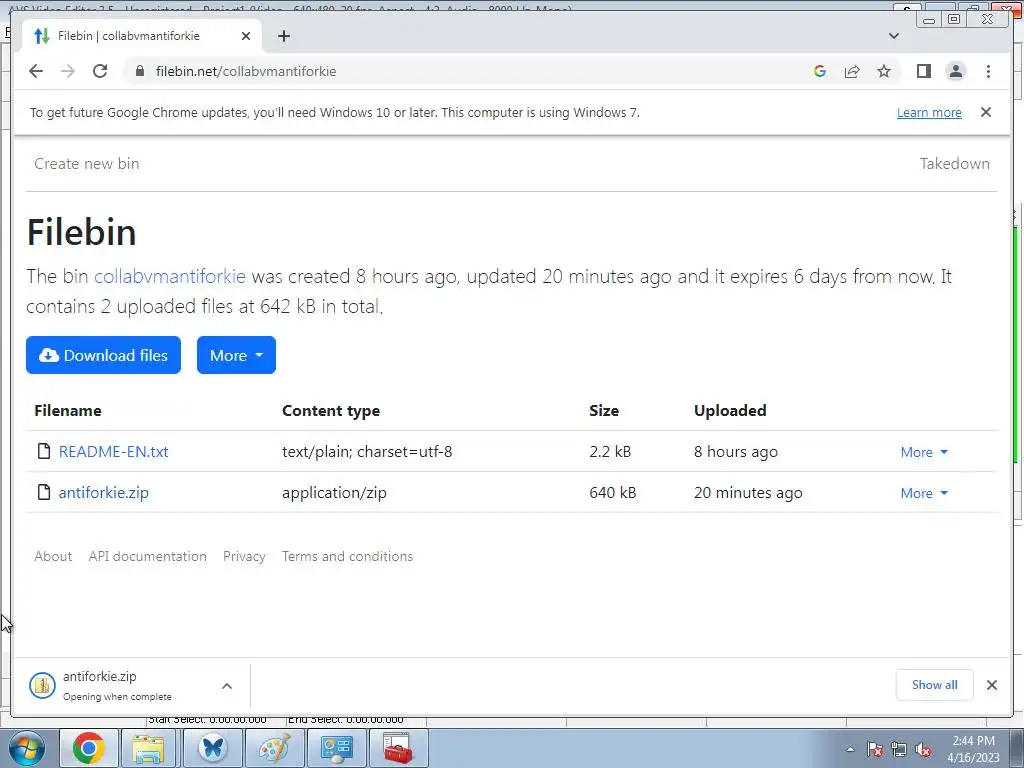This screenshot has height=768, width=1024.
Task: Open a new browser tab
Action: [x=283, y=36]
